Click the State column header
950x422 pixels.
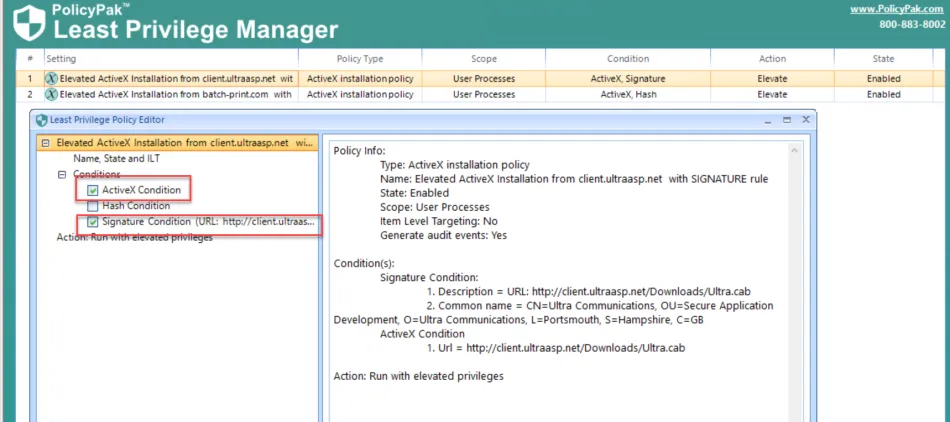pos(883,59)
